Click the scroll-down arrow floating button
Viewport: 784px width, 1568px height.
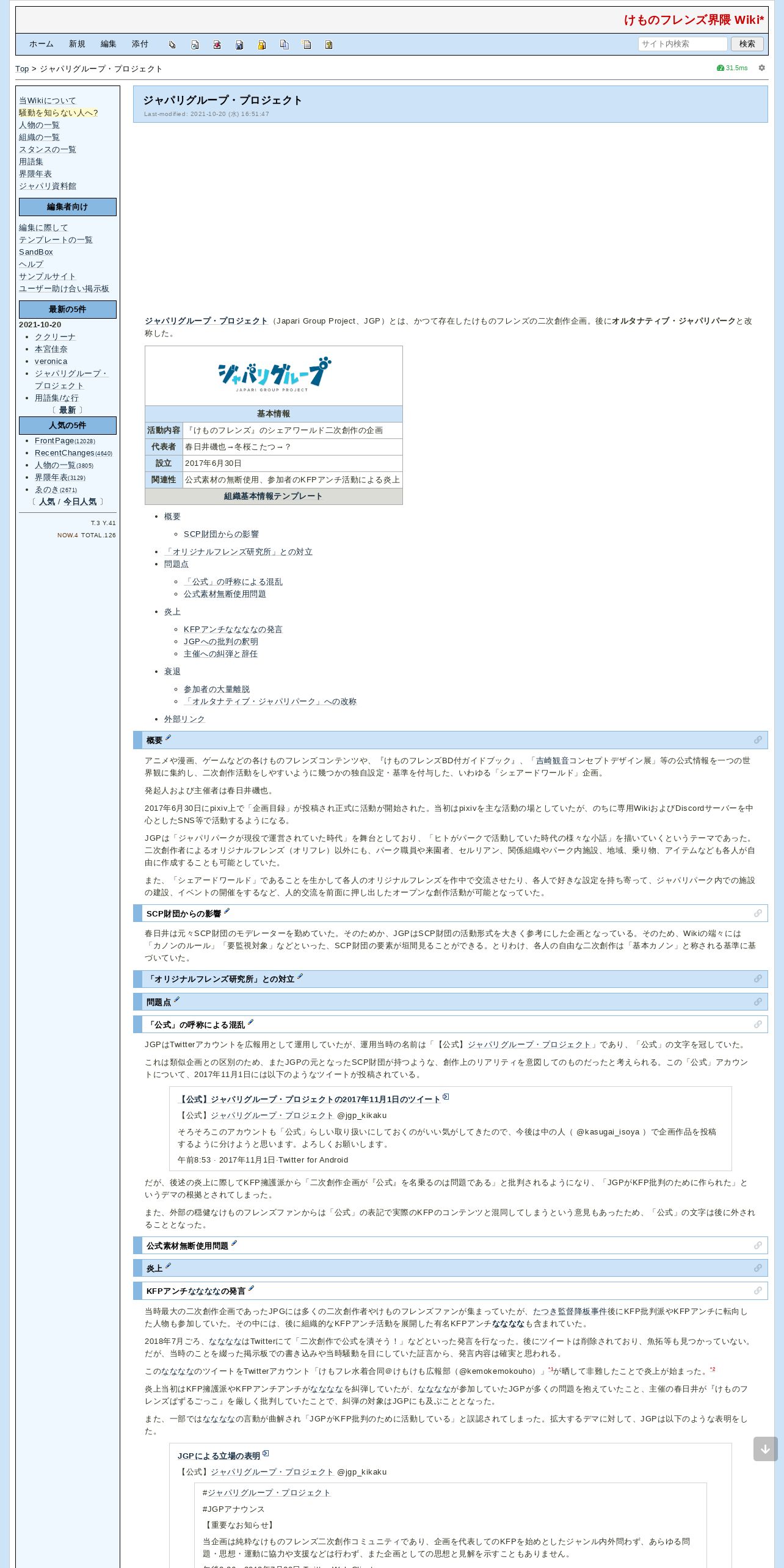pyautogui.click(x=765, y=1449)
